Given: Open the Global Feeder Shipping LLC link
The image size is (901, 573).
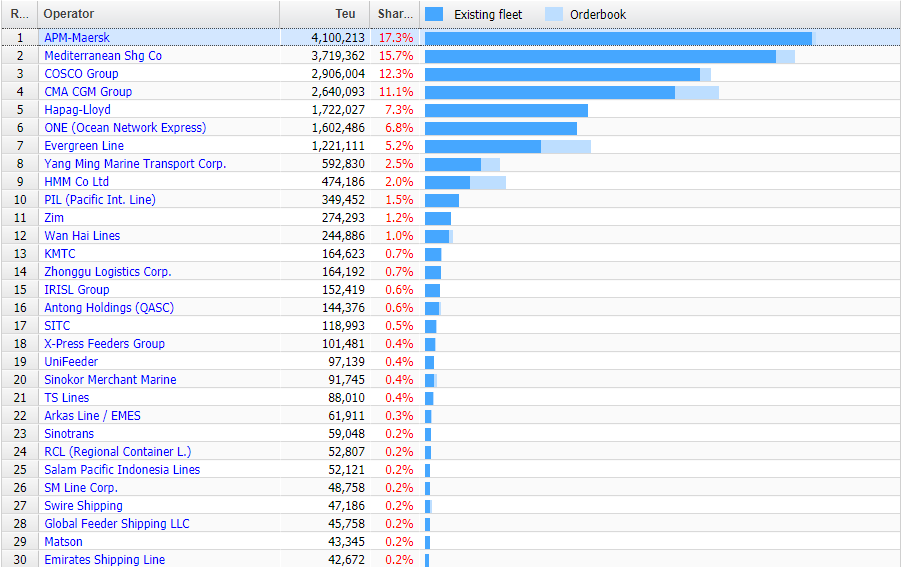Looking at the screenshot, I should click(x=117, y=524).
